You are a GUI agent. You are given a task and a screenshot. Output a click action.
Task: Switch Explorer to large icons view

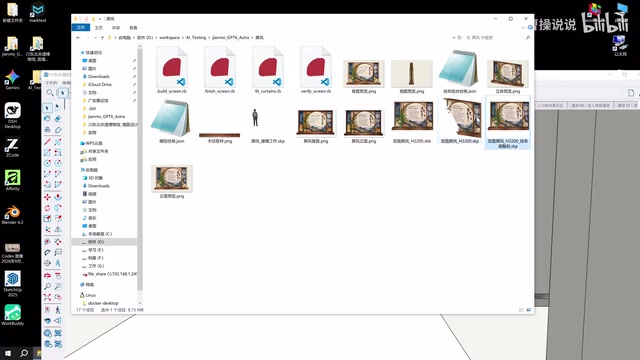[529, 310]
